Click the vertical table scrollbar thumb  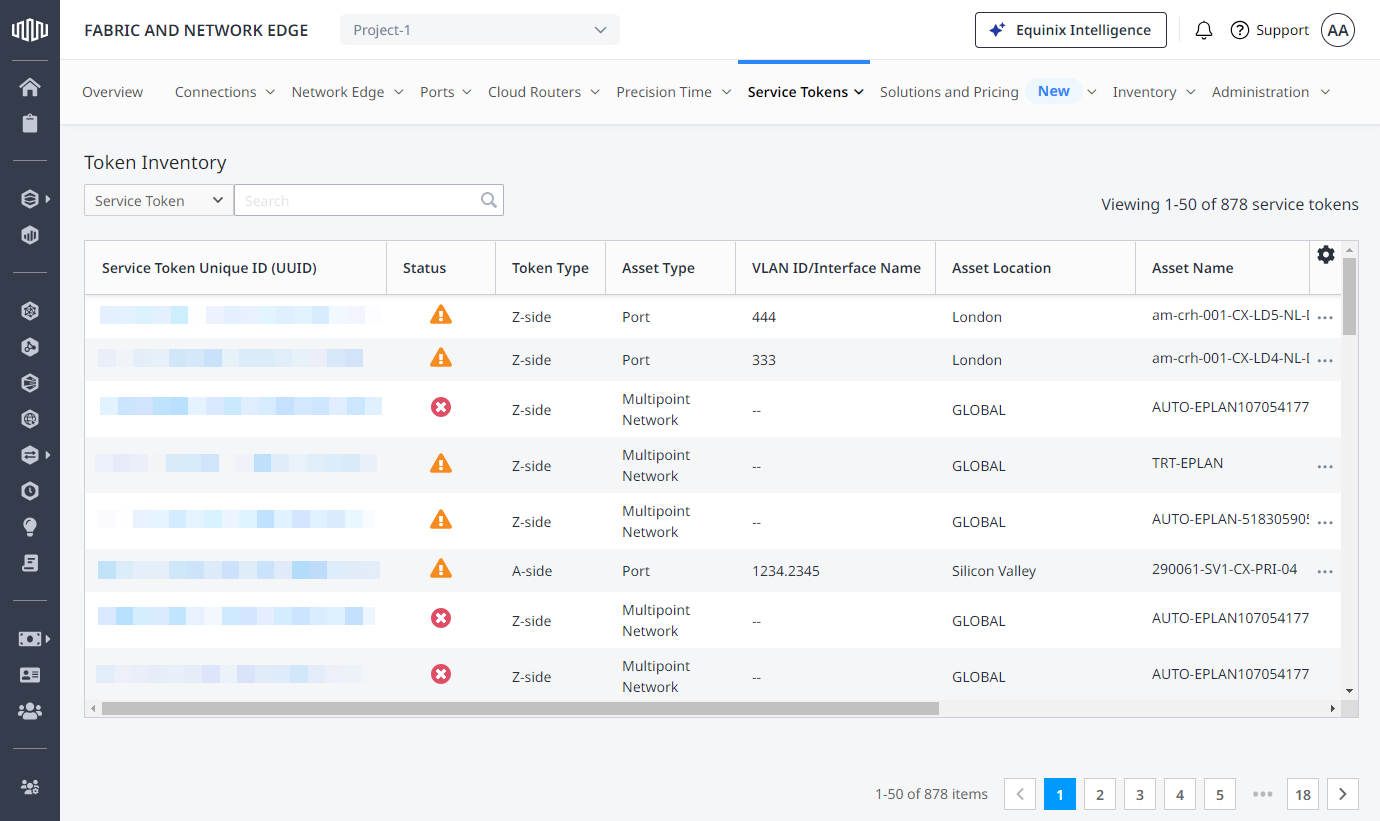tap(1349, 296)
